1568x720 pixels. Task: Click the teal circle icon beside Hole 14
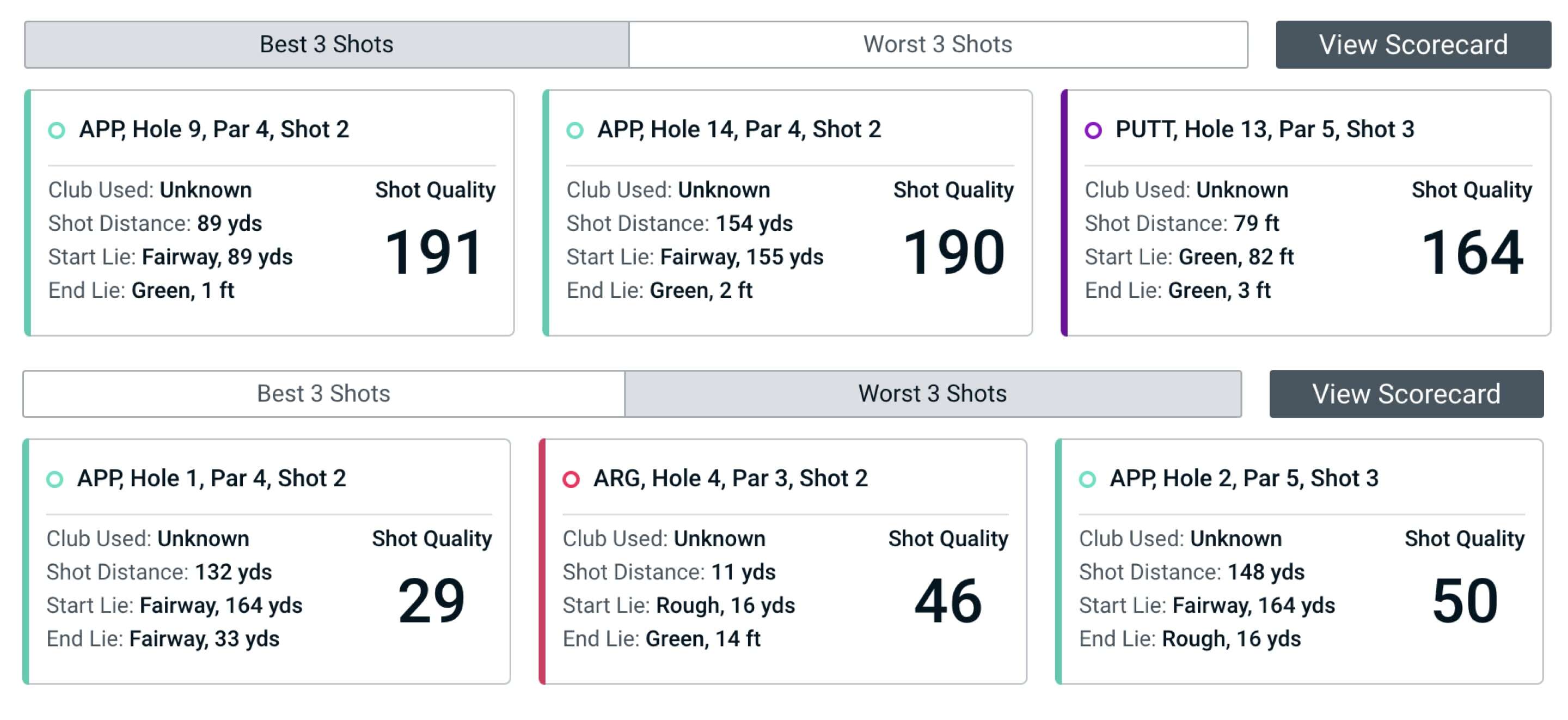574,130
